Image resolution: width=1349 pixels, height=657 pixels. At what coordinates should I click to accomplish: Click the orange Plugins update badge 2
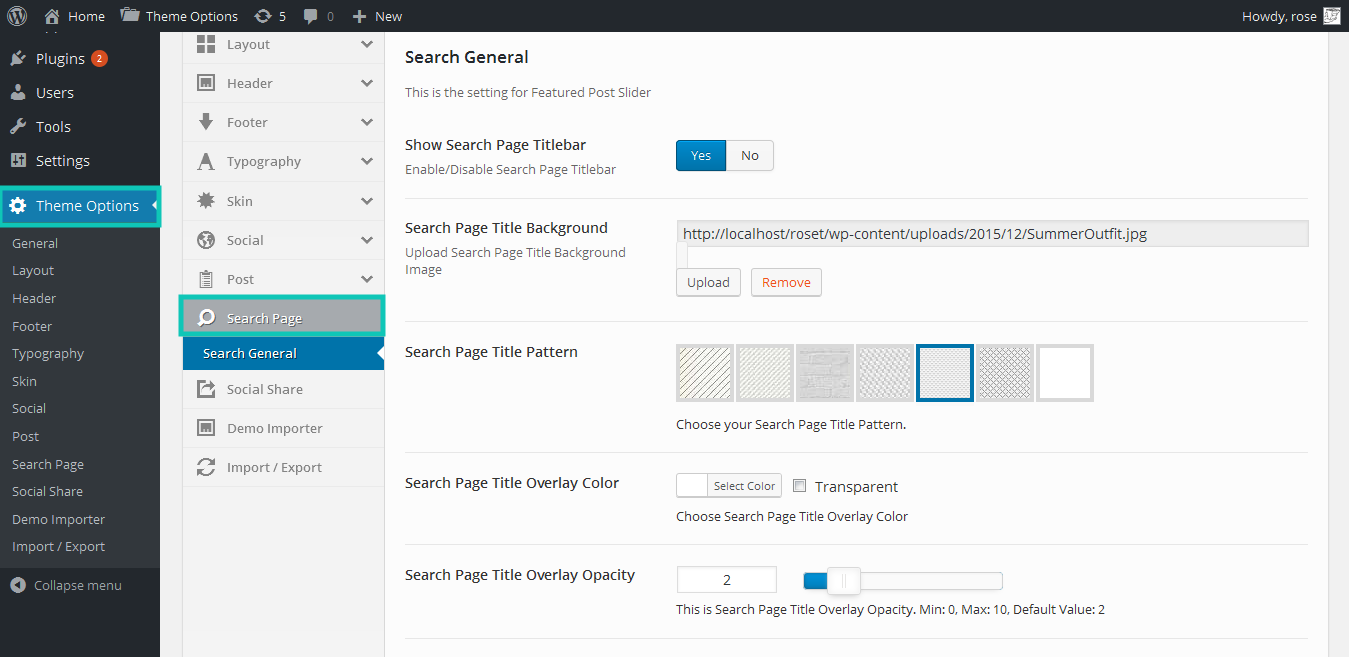[99, 59]
